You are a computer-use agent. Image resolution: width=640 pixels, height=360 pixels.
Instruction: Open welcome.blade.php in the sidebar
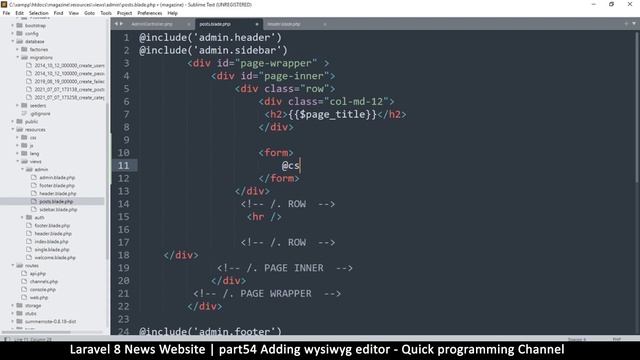point(55,258)
